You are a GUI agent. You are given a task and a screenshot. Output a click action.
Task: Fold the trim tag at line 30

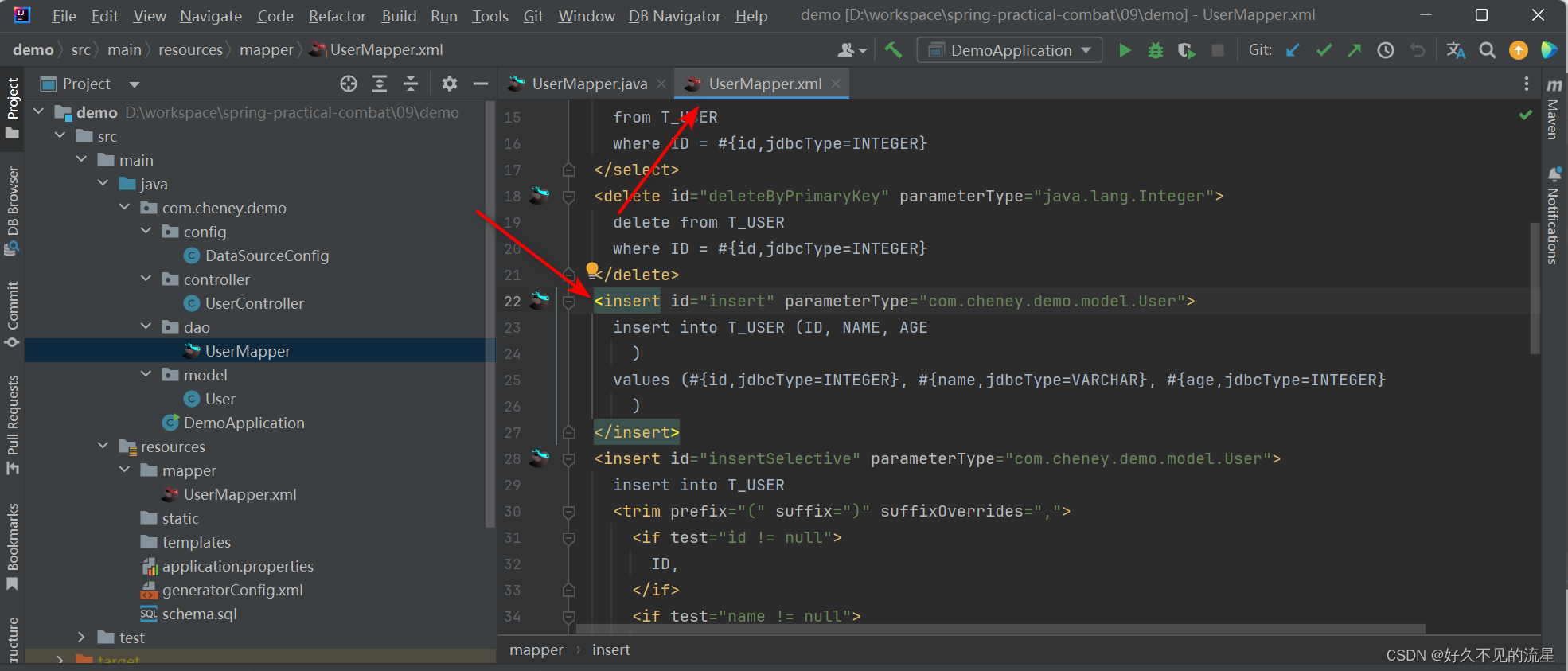[x=568, y=511]
